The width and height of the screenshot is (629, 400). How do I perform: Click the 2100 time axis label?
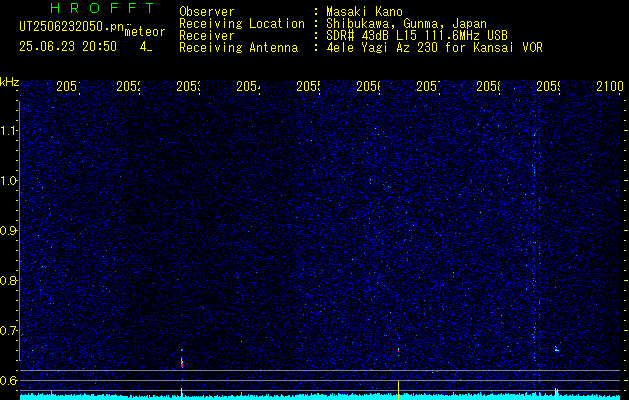(610, 86)
